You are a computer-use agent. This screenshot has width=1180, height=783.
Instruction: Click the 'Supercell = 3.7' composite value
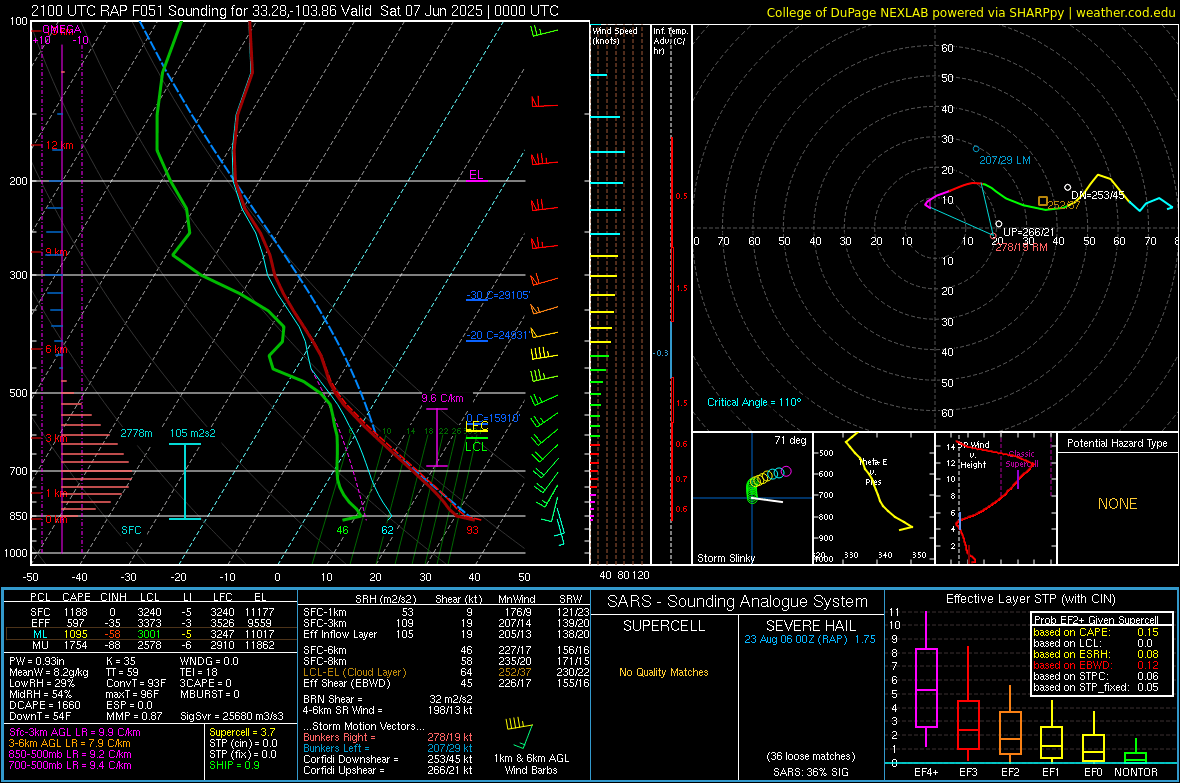(x=242, y=732)
